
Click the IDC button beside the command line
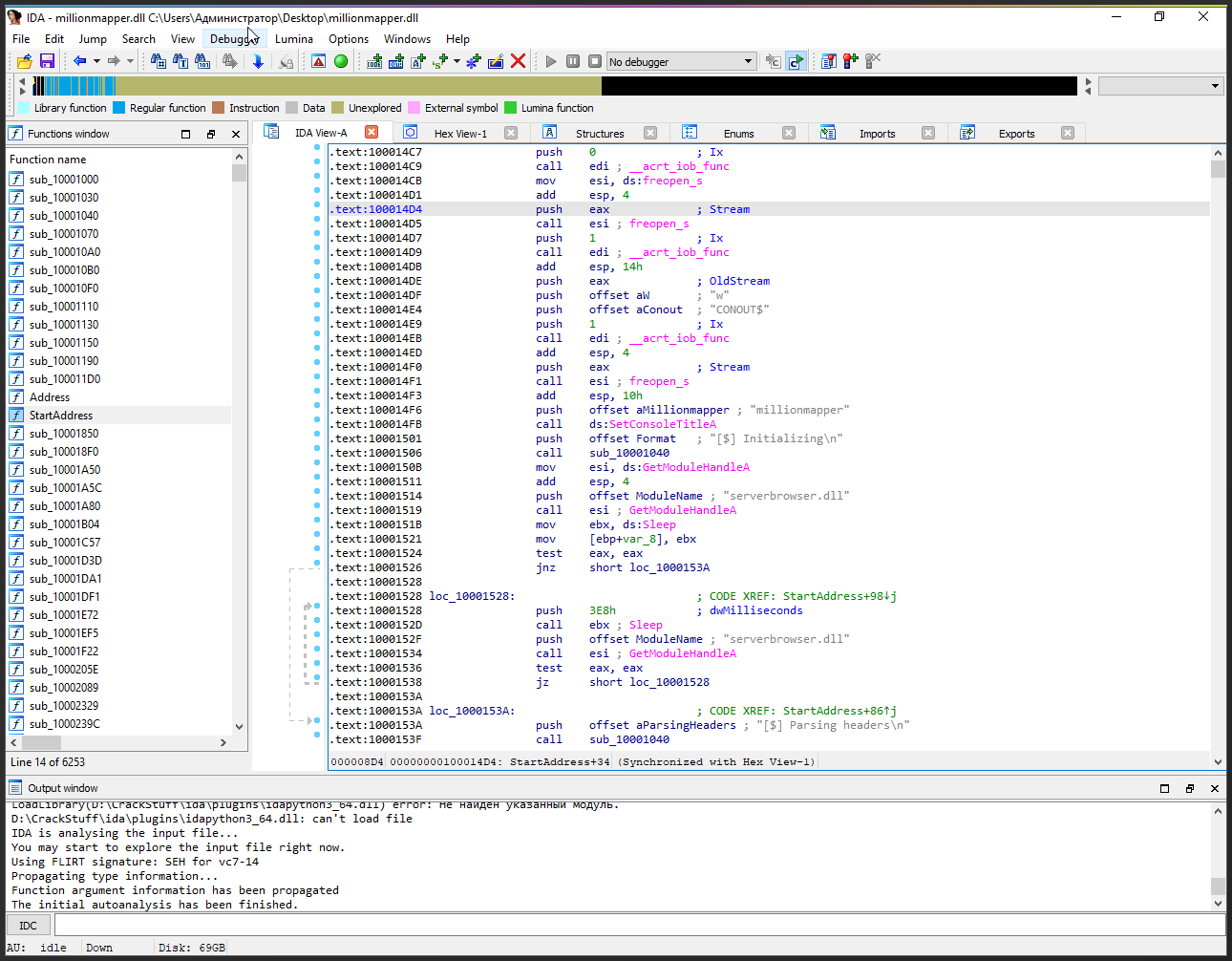coord(29,925)
